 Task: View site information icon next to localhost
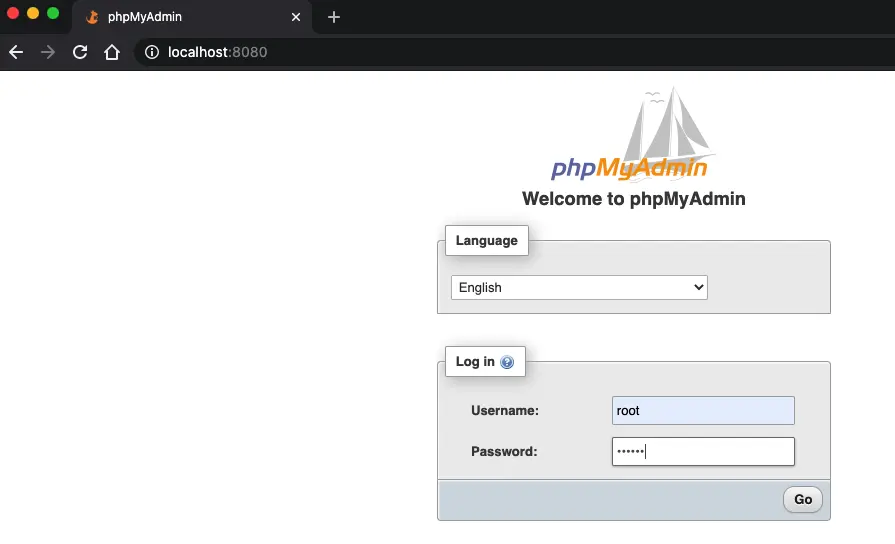click(x=152, y=52)
